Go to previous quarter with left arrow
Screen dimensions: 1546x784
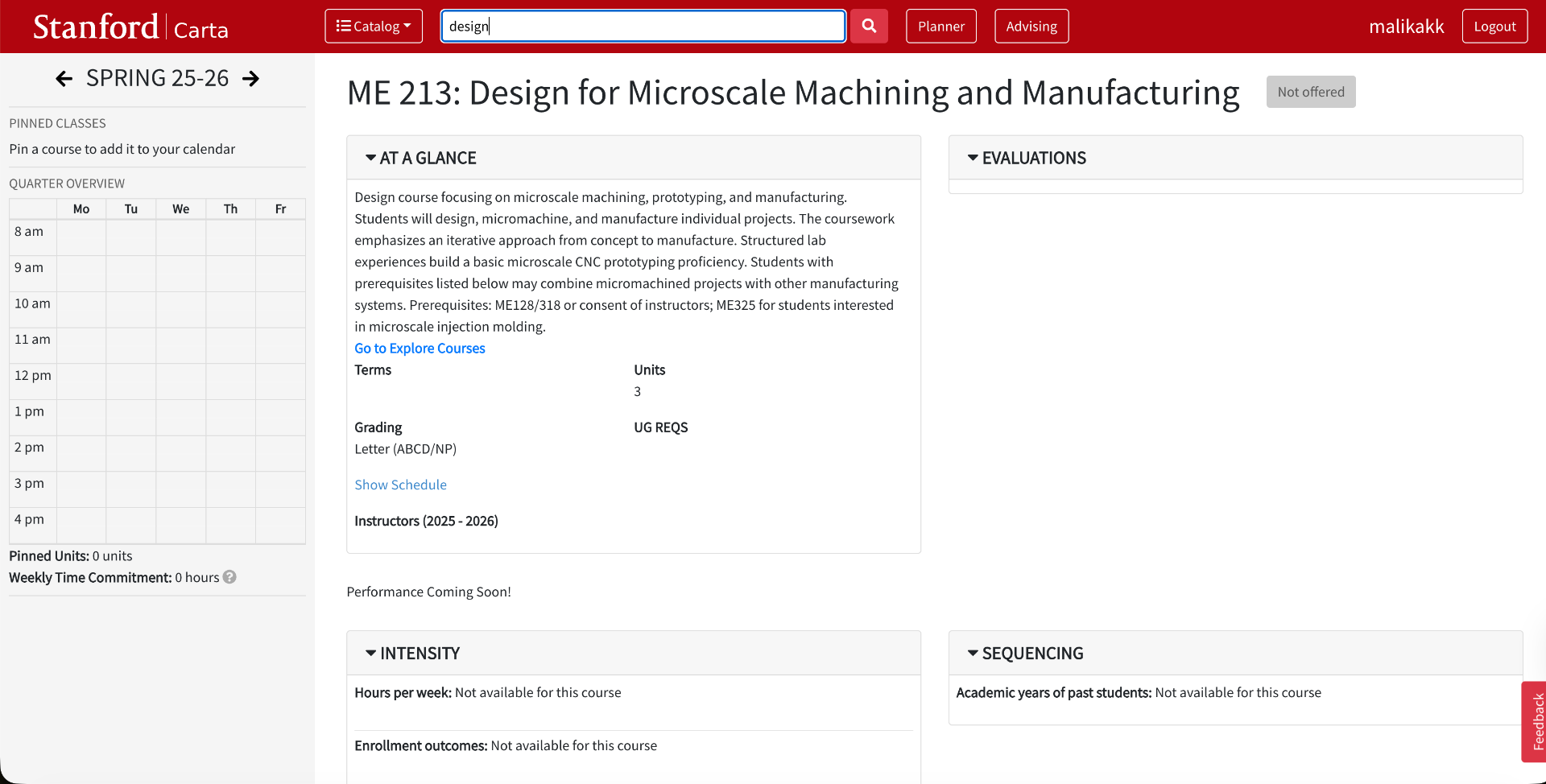point(64,78)
